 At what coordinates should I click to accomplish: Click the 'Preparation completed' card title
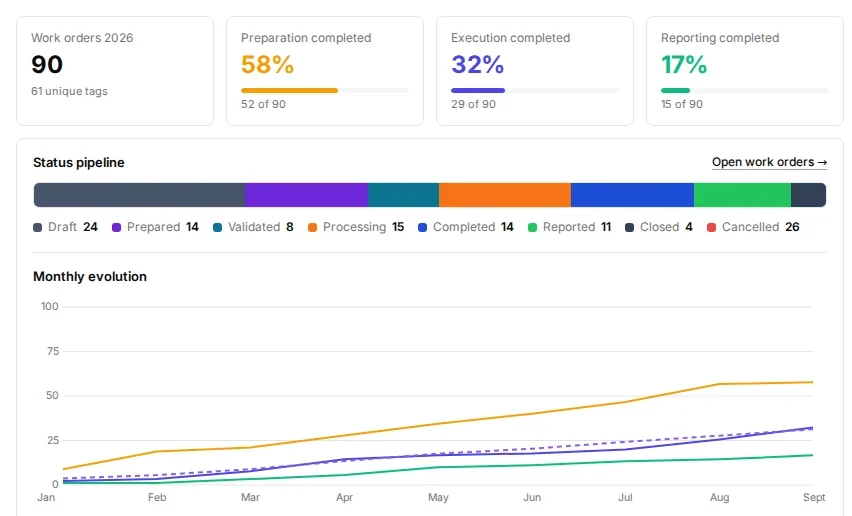306,38
